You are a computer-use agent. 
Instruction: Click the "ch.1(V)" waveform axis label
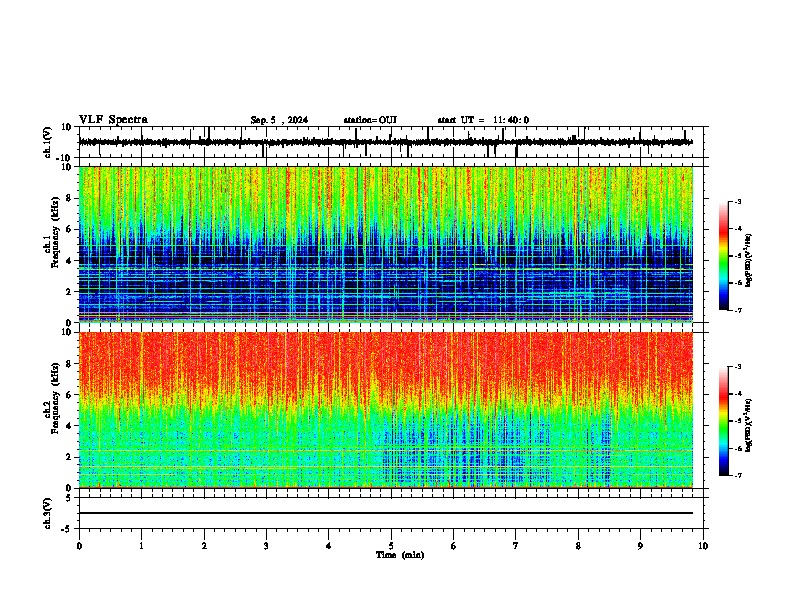click(x=48, y=142)
